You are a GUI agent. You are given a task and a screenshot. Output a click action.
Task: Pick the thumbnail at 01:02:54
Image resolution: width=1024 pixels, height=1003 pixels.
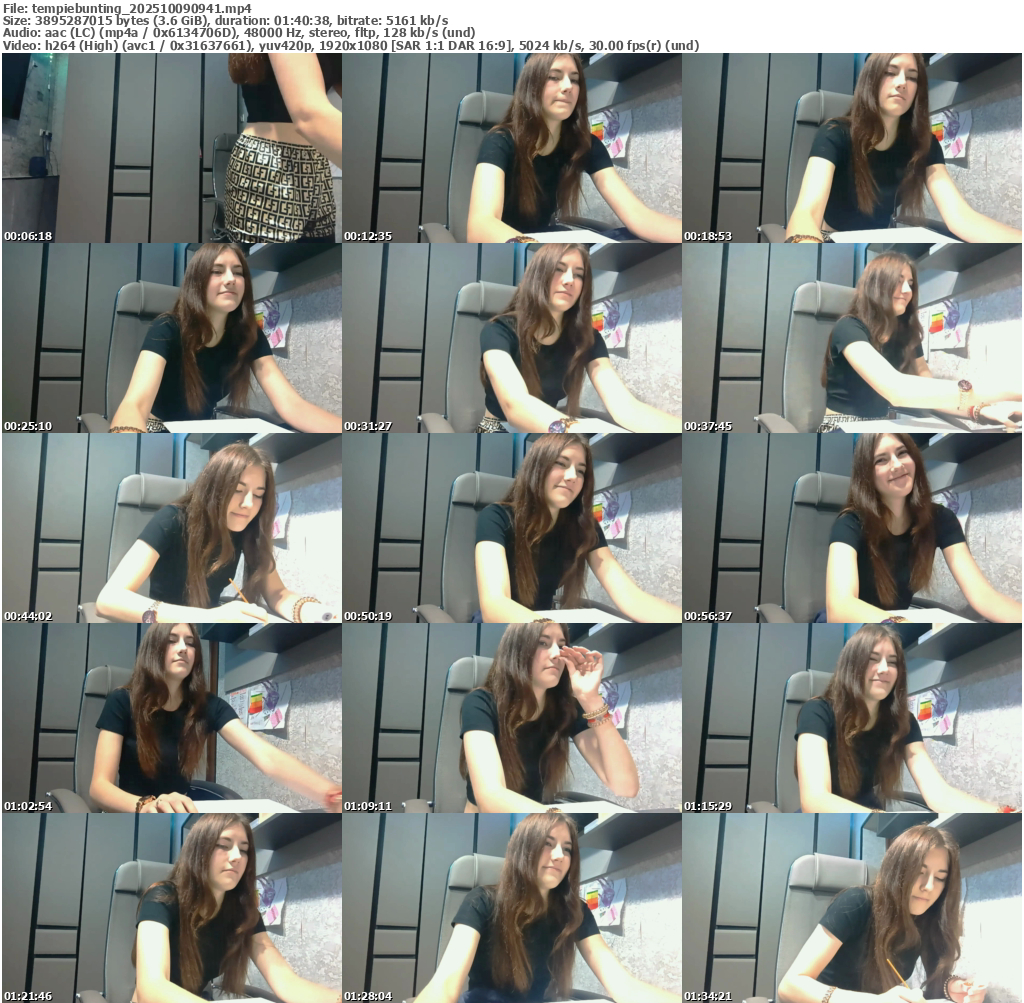coord(172,718)
